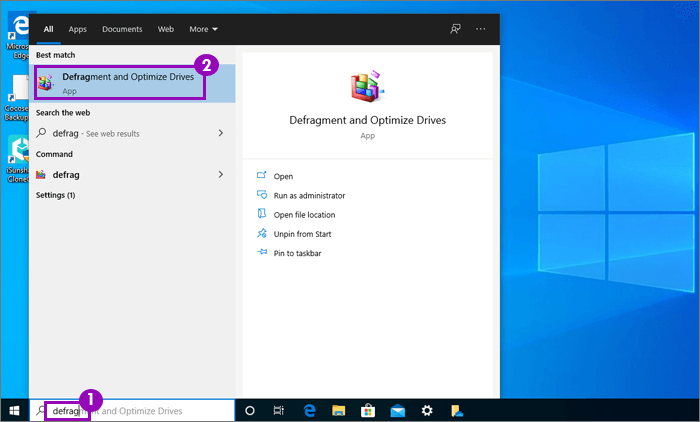Select the Microsoft Edge desktop shortcut
This screenshot has height=422, width=700.
pos(18,37)
